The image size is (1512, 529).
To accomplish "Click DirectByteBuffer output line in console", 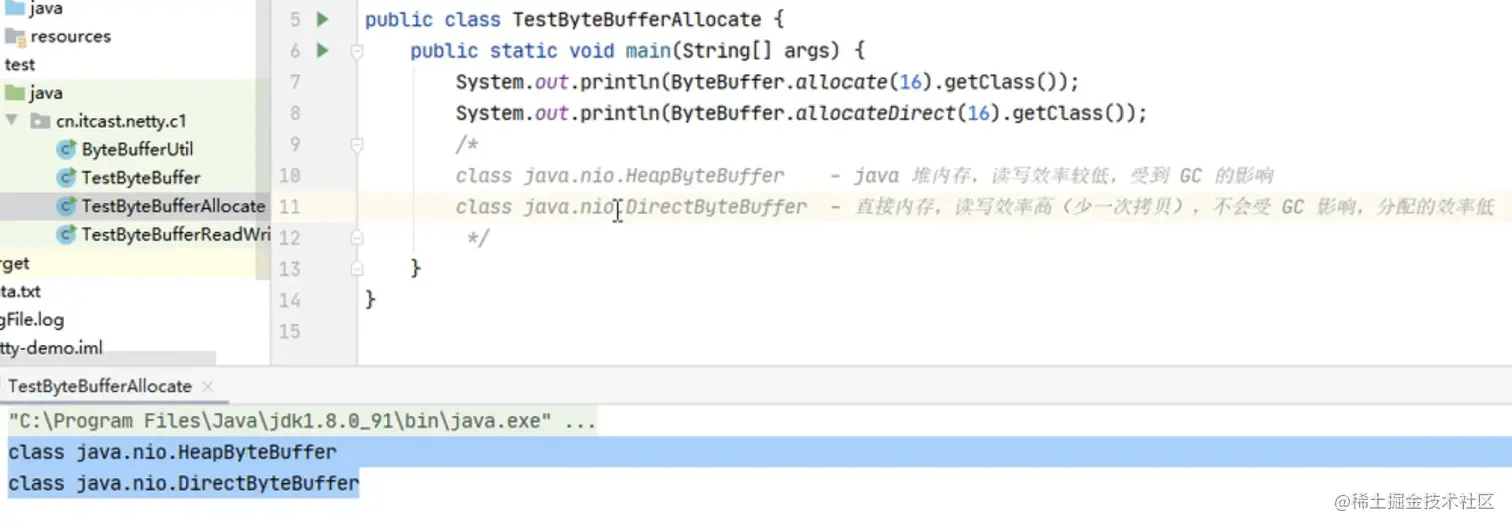I will [x=183, y=483].
